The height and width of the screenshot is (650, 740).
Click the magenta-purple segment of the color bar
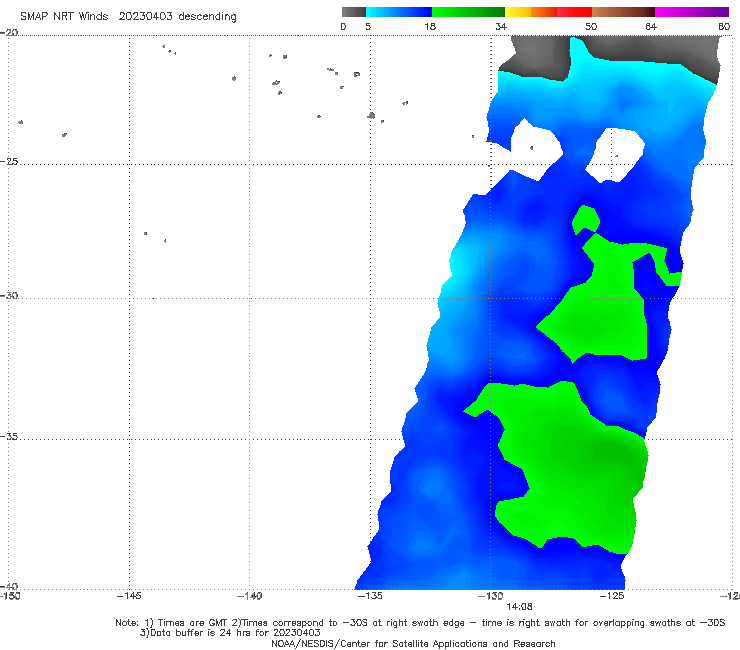(x=692, y=12)
